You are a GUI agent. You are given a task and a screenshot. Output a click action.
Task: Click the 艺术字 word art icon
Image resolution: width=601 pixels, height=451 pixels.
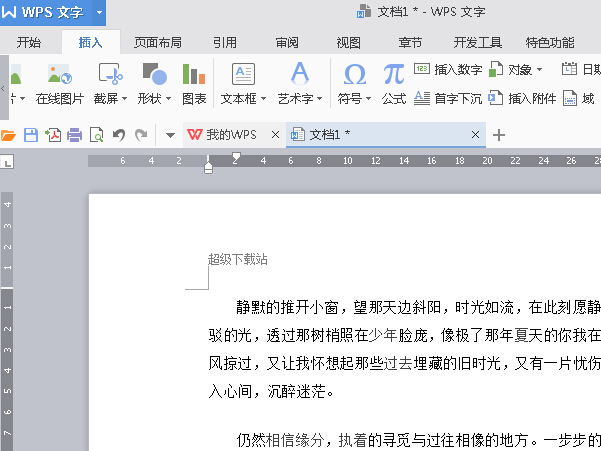coord(300,73)
